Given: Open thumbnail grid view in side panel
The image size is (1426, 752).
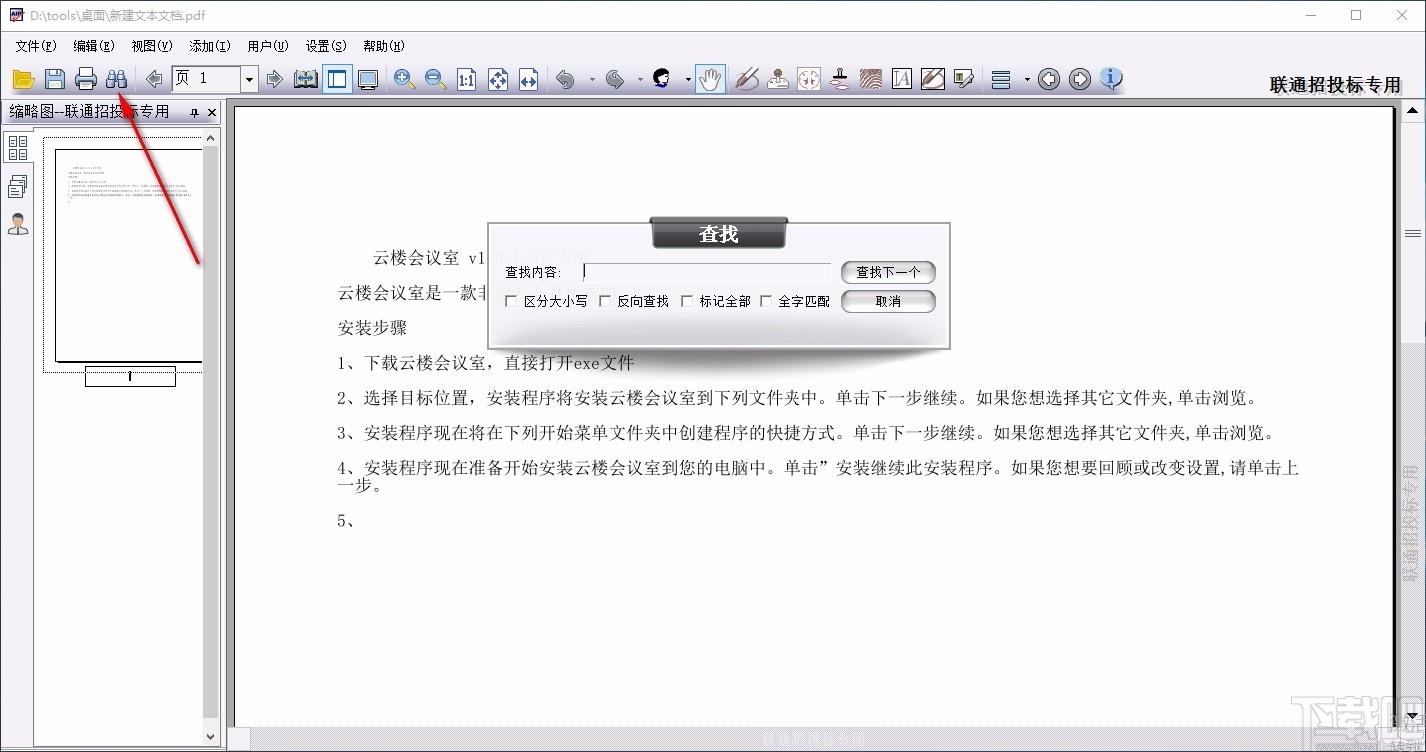Looking at the screenshot, I should coord(18,148).
